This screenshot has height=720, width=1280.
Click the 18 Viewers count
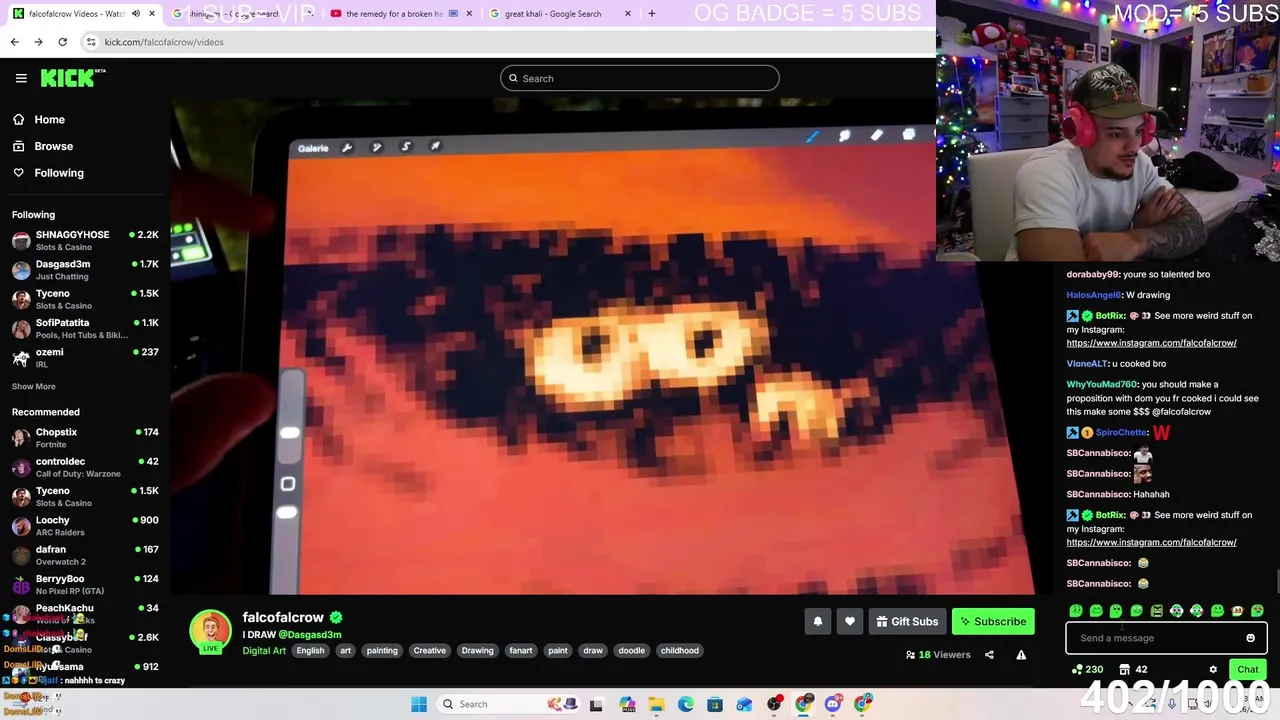pyautogui.click(x=938, y=655)
